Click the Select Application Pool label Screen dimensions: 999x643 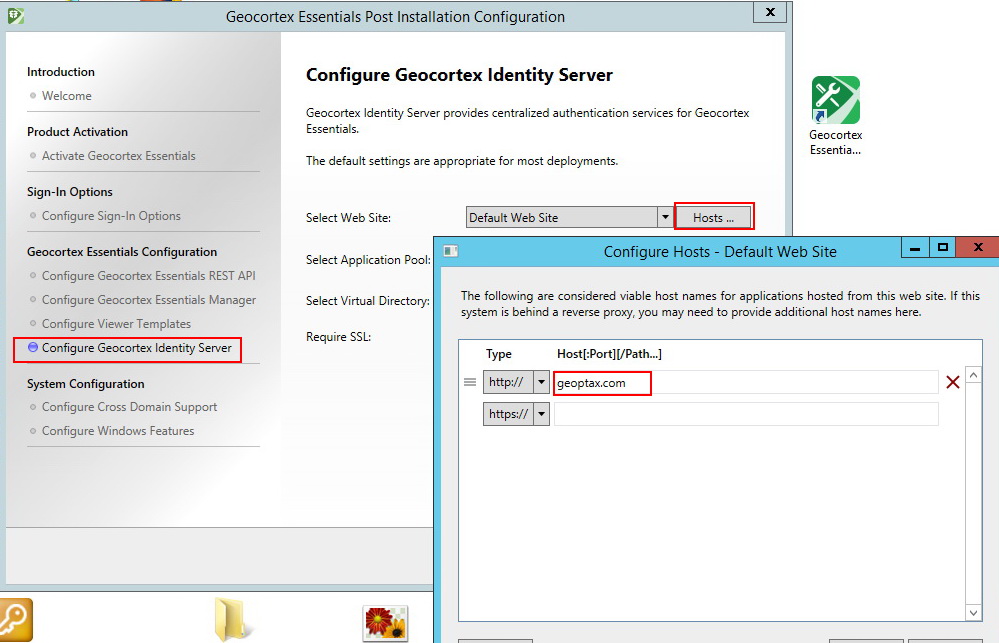coord(368,260)
